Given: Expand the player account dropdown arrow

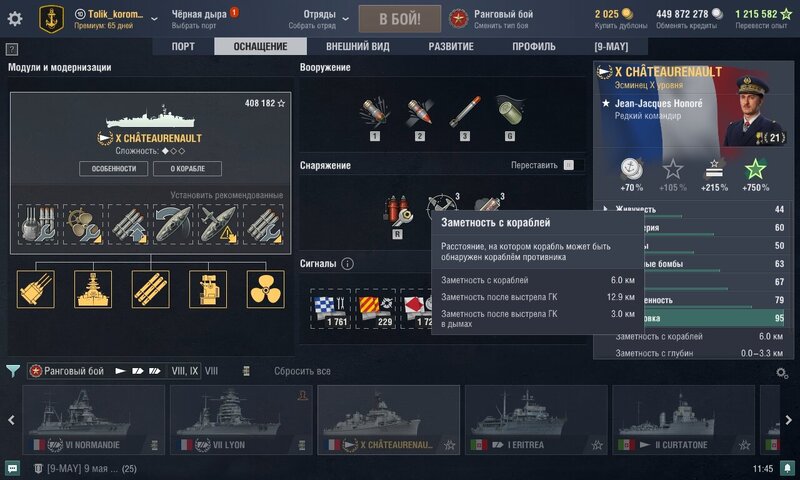Looking at the screenshot, I should tap(154, 19).
